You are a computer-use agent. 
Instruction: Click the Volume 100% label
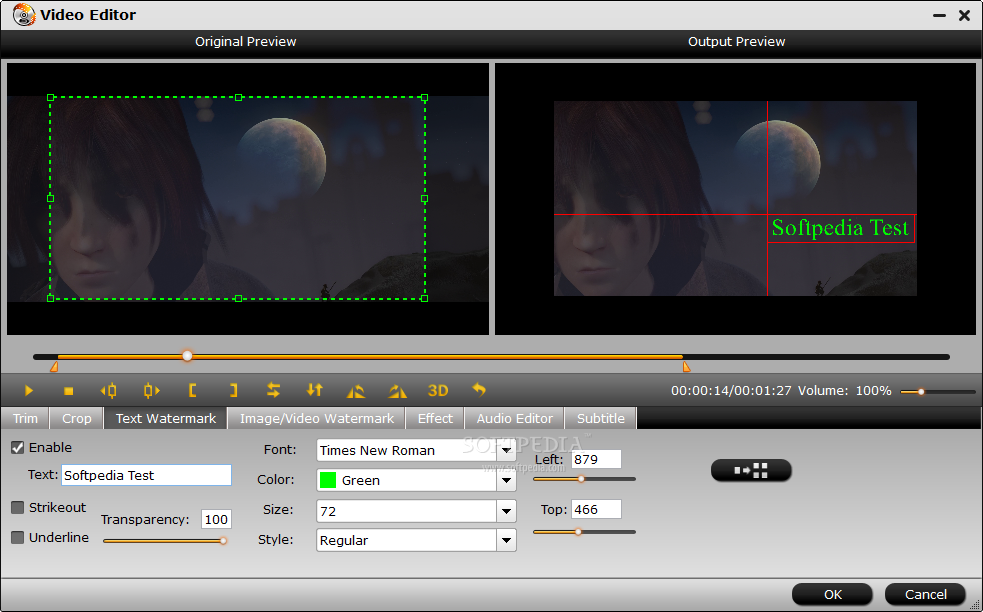tap(844, 391)
